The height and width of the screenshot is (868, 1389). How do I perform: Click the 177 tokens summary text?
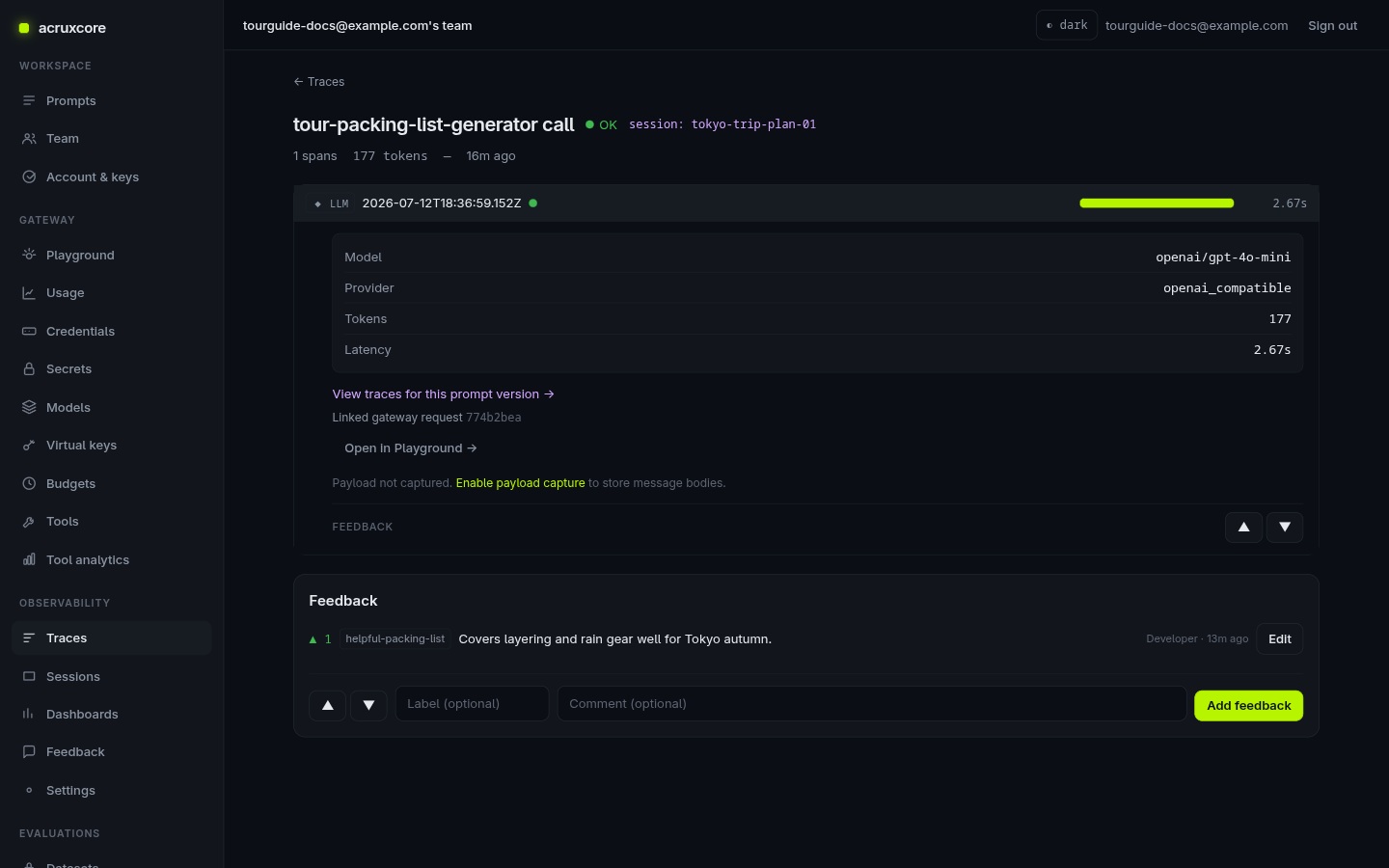(x=391, y=156)
